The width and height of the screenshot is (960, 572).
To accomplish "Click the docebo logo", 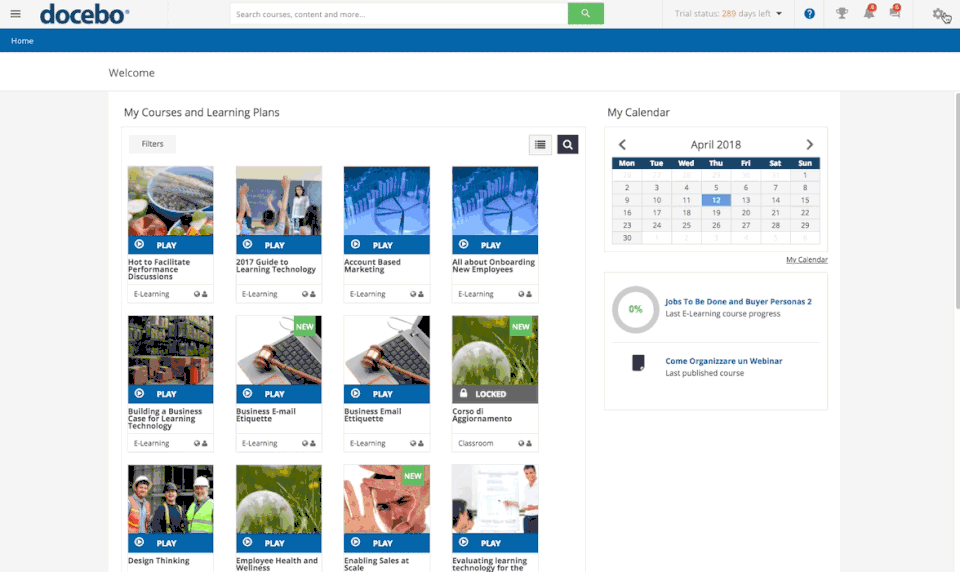I will pos(84,14).
